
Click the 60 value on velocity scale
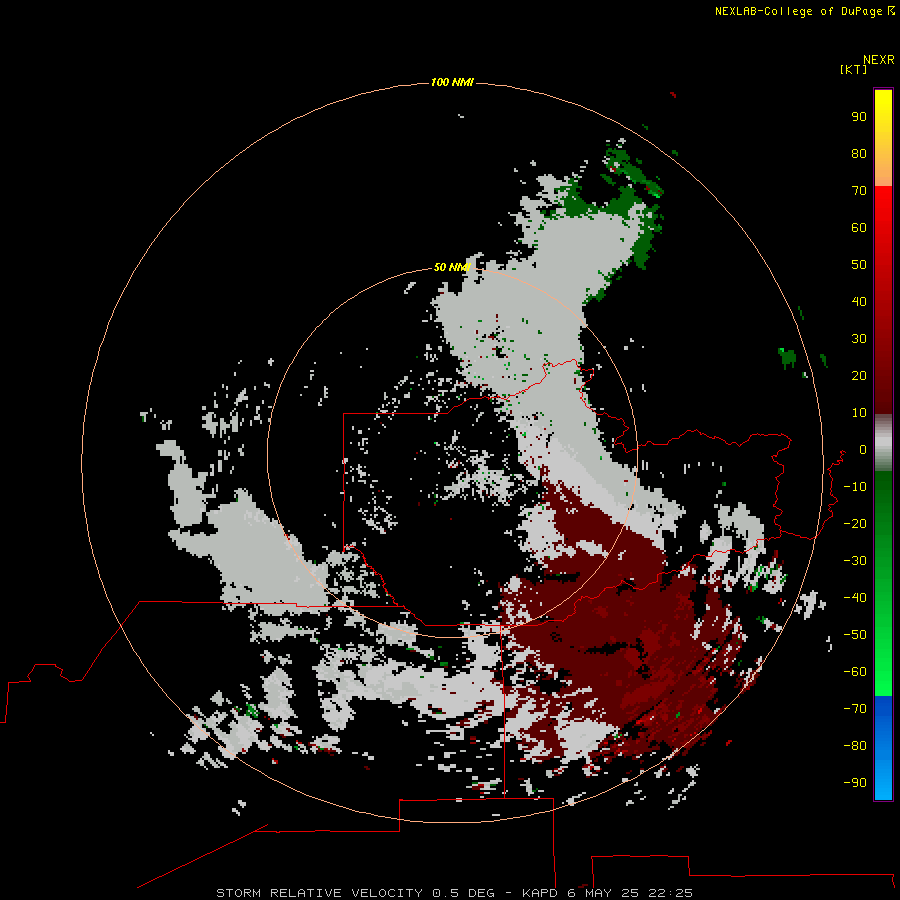859,228
